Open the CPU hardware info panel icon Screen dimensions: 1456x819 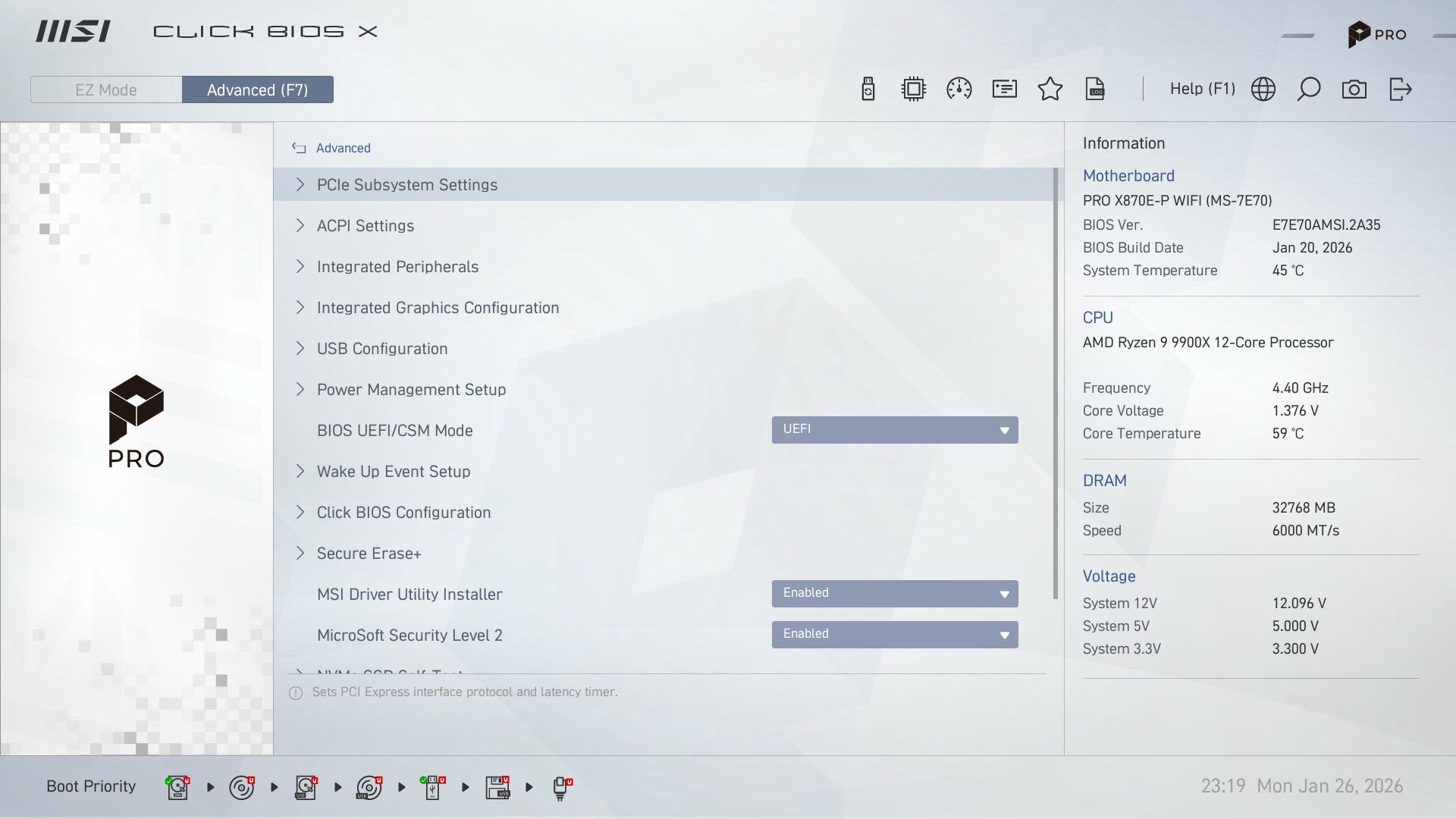tap(913, 89)
